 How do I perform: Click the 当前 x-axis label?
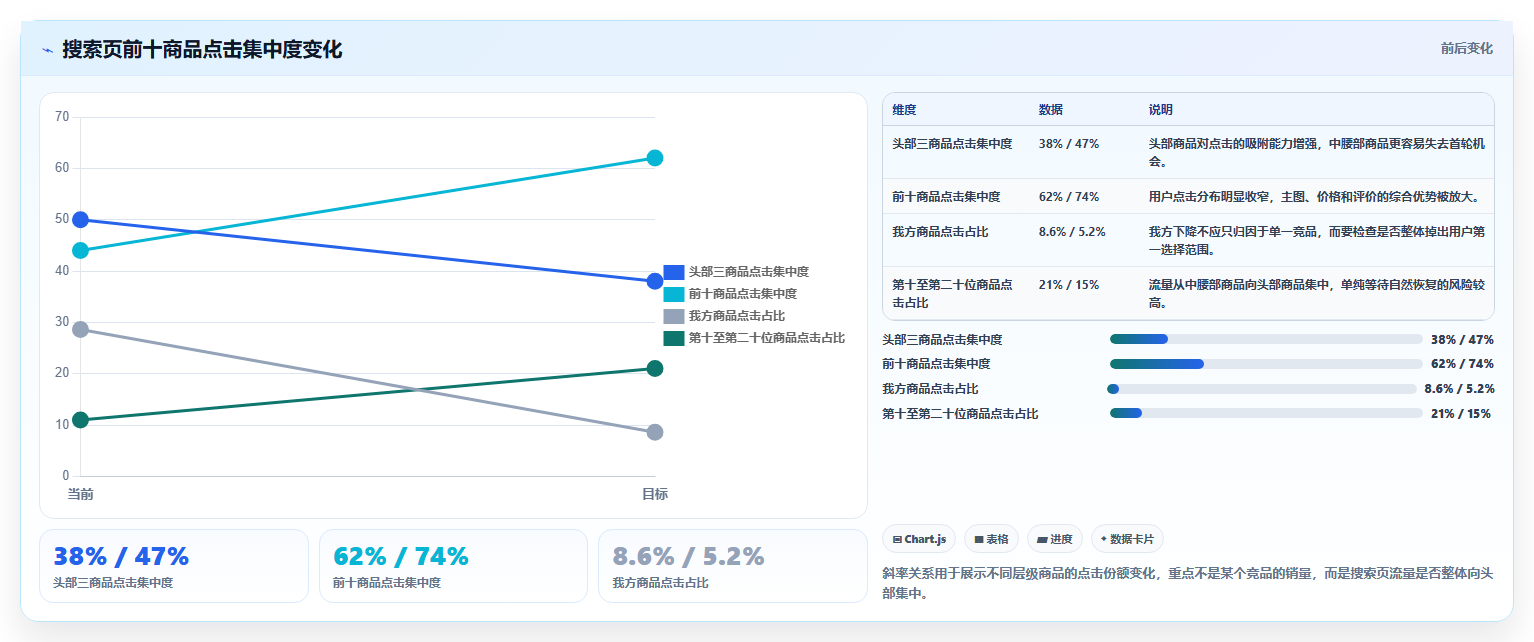[81, 494]
